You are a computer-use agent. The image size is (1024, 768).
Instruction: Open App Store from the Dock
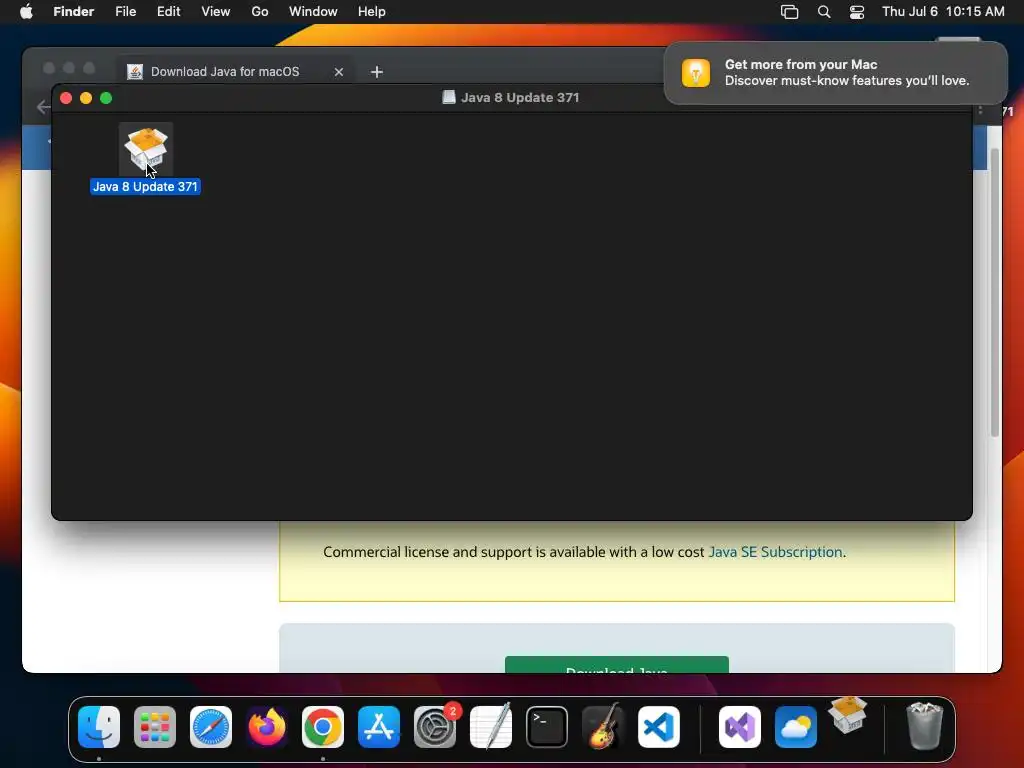point(379,727)
